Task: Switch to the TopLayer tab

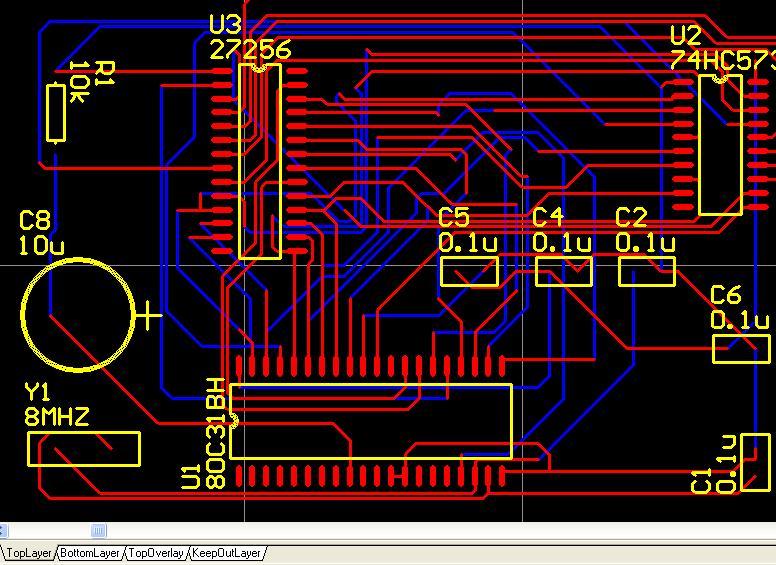Action: pyautogui.click(x=28, y=553)
